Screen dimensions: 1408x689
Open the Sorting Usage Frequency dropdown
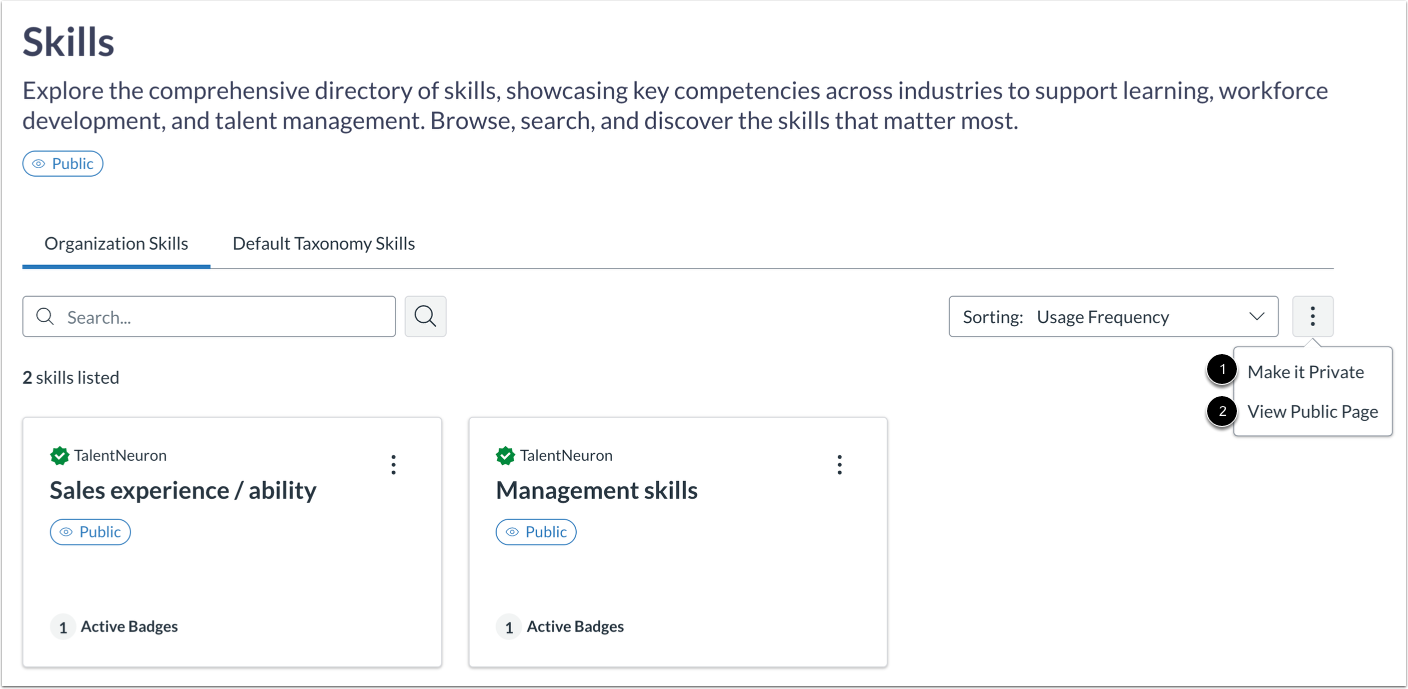[x=1112, y=317]
